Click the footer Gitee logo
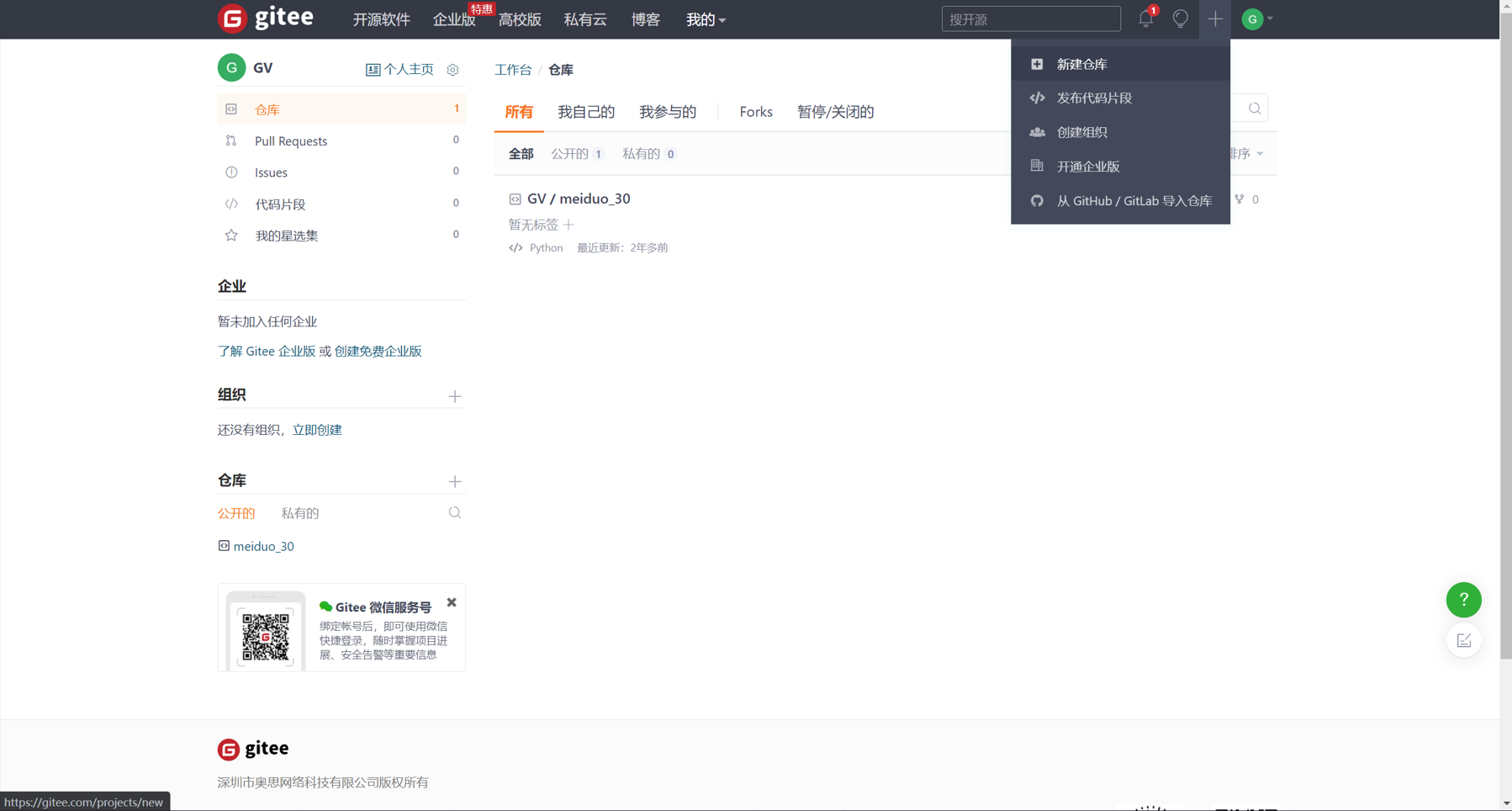 click(x=253, y=748)
